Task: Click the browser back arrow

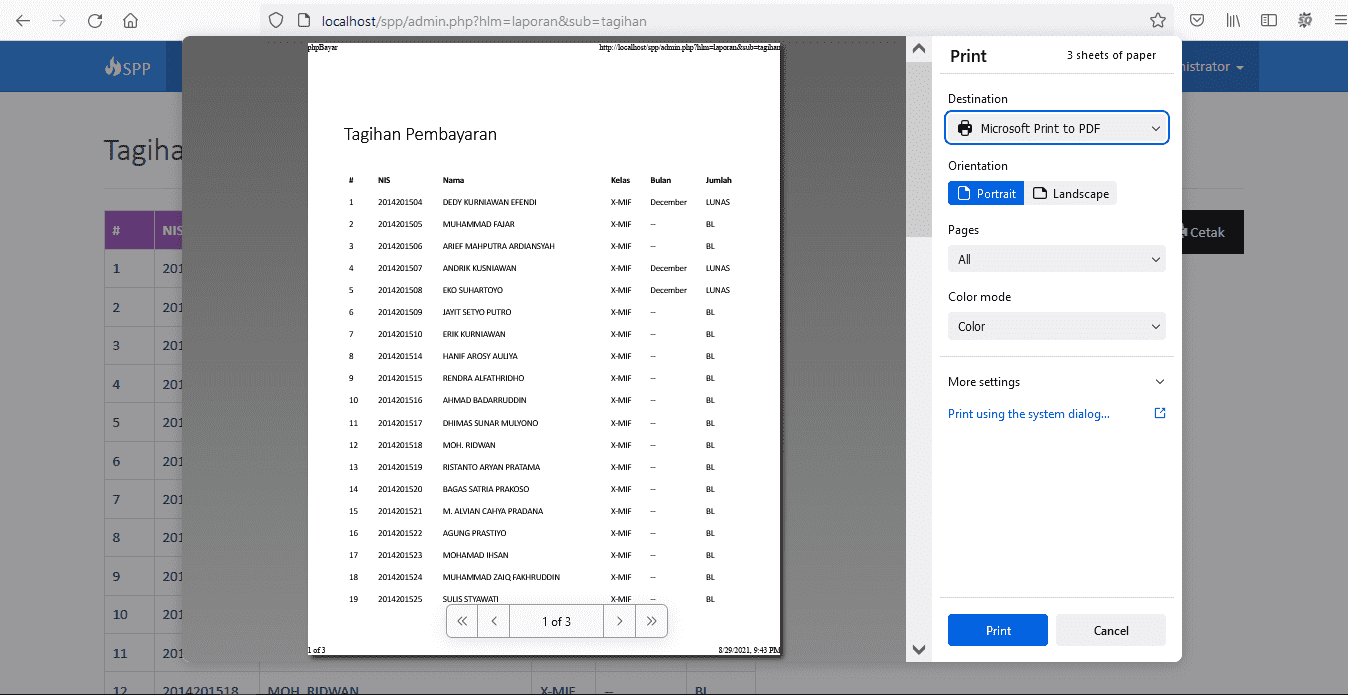Action: click(23, 20)
